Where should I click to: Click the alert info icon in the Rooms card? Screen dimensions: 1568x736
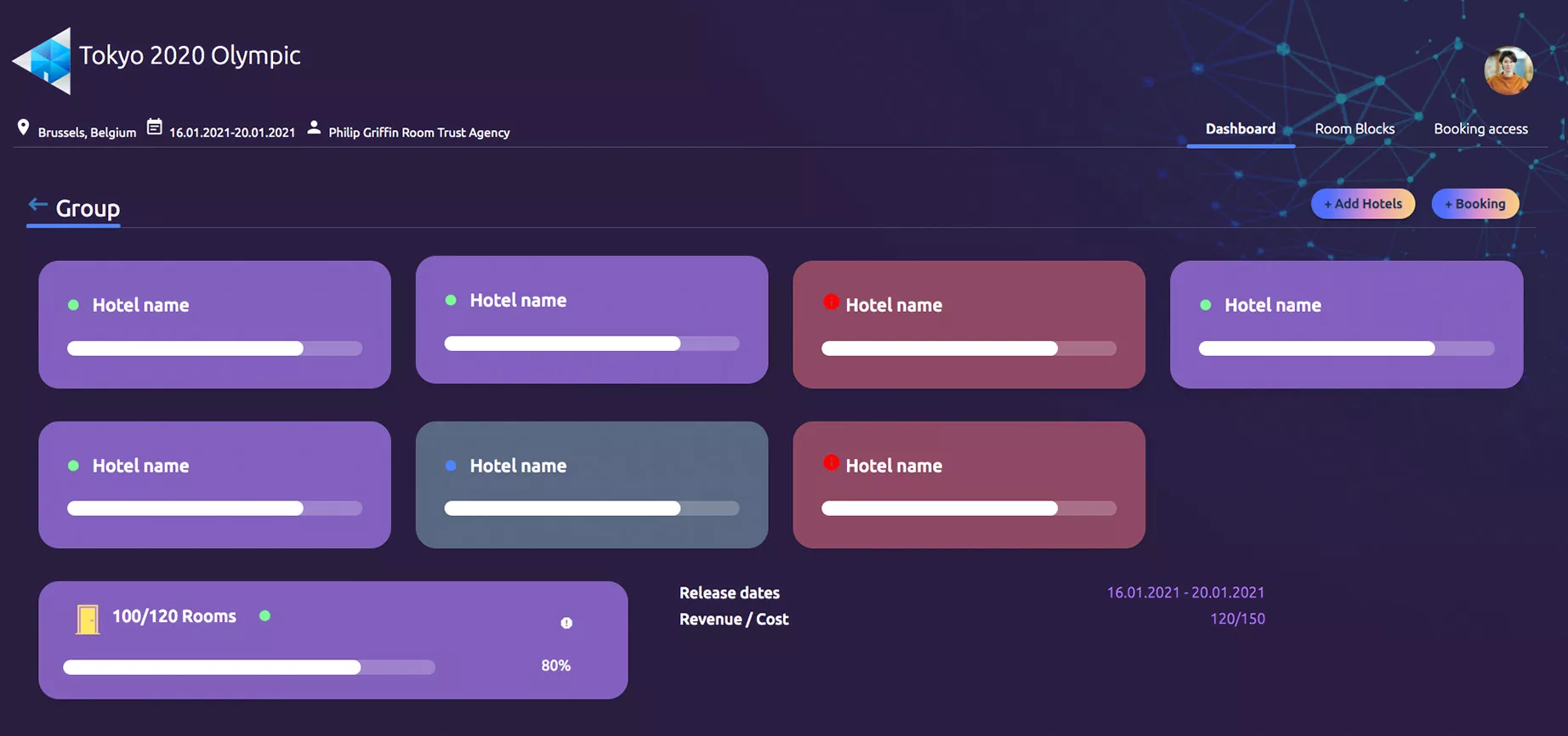[566, 623]
